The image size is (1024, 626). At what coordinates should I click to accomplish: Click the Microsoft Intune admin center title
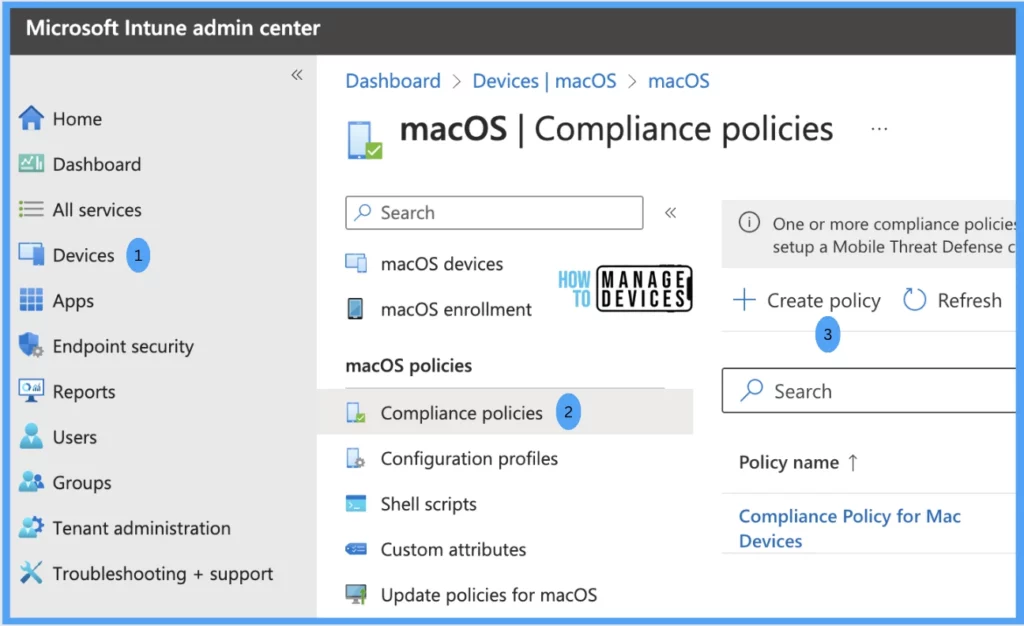[172, 28]
